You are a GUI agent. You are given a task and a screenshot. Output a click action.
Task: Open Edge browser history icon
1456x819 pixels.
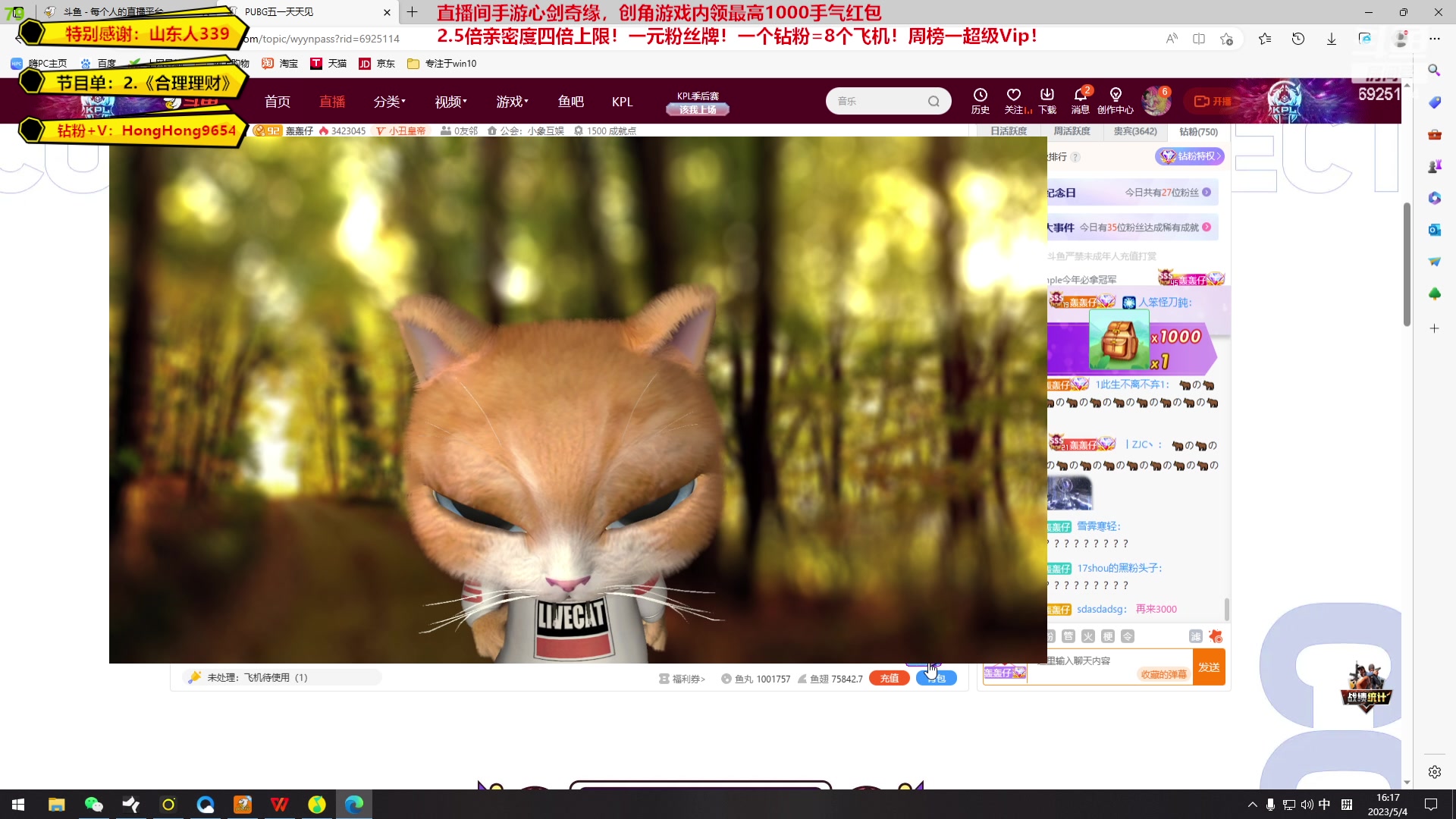pos(1298,39)
